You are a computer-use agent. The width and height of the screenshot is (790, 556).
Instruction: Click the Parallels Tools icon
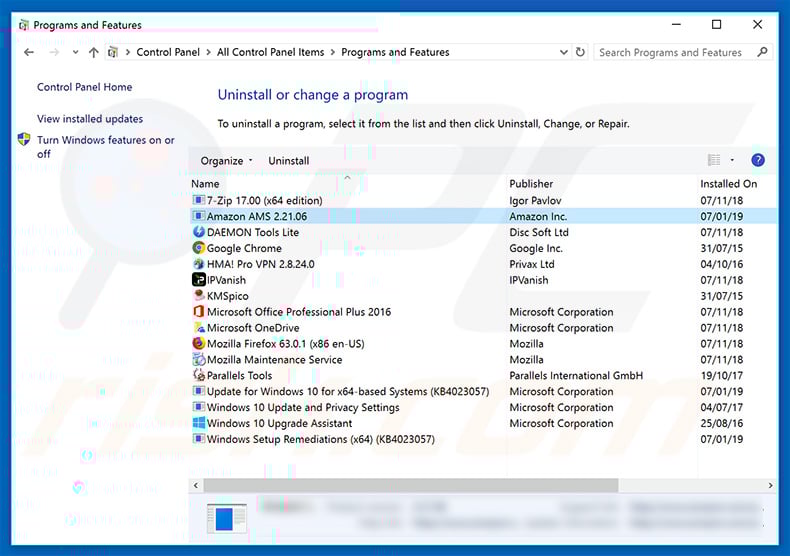click(x=199, y=375)
